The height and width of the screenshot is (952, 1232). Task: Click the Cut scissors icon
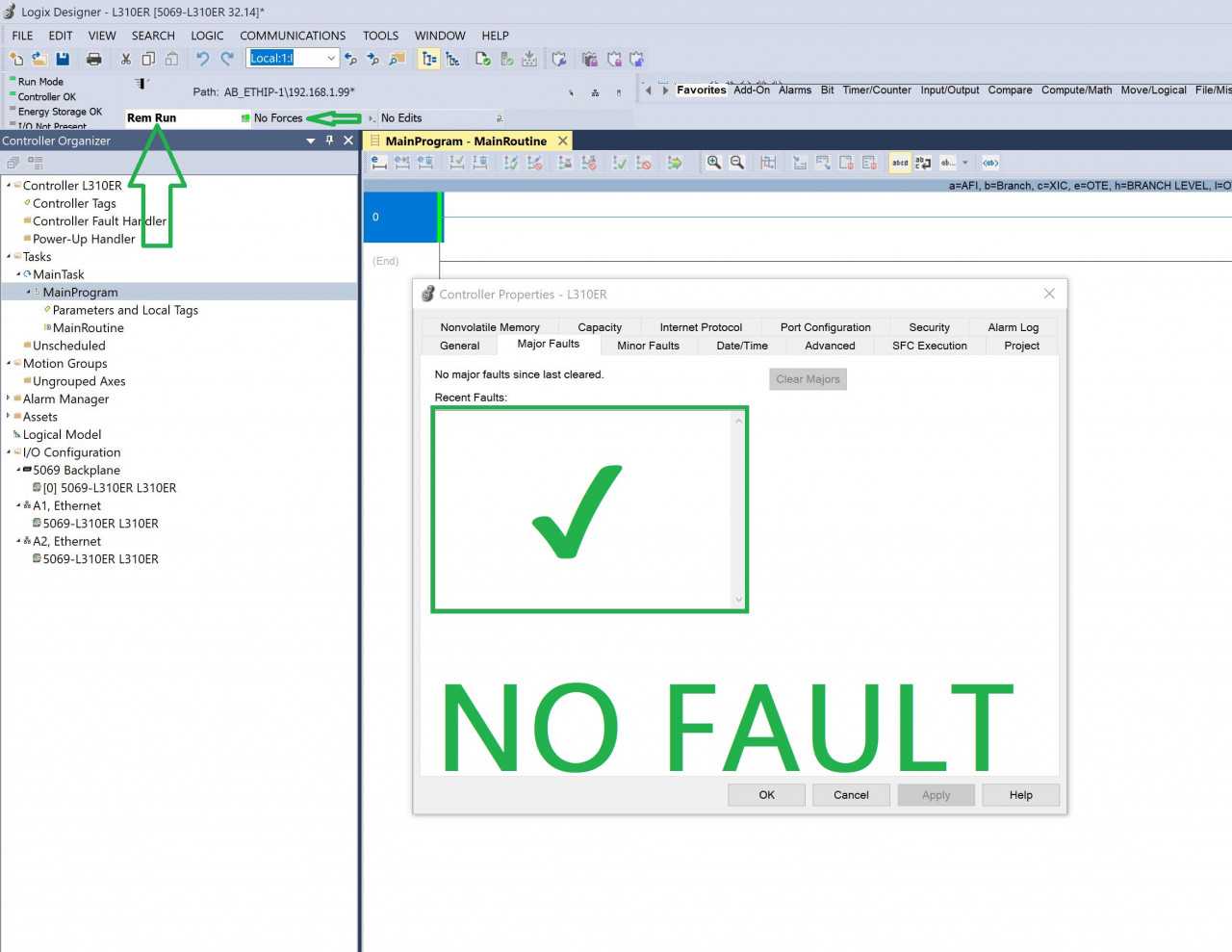pos(125,59)
